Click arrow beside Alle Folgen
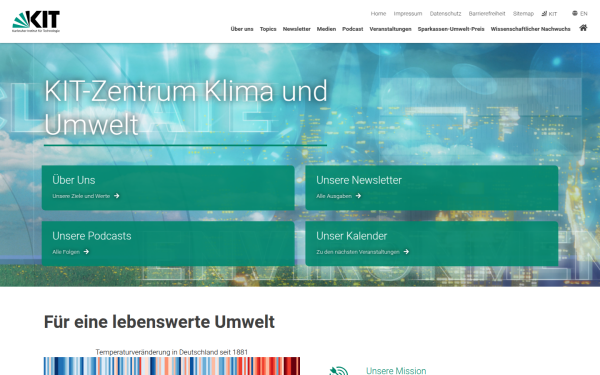The height and width of the screenshot is (375, 600). coord(86,251)
